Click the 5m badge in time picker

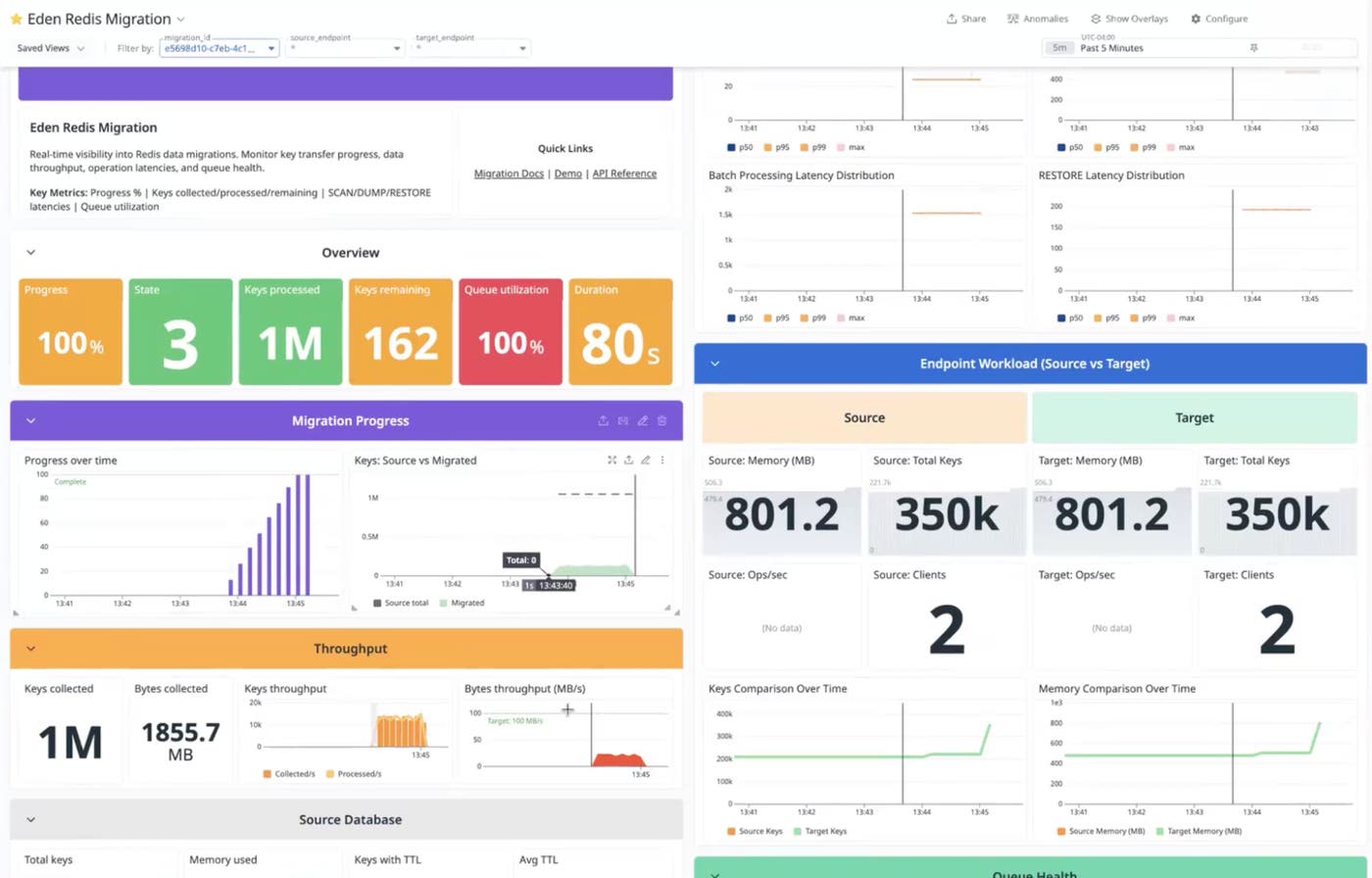1059,48
